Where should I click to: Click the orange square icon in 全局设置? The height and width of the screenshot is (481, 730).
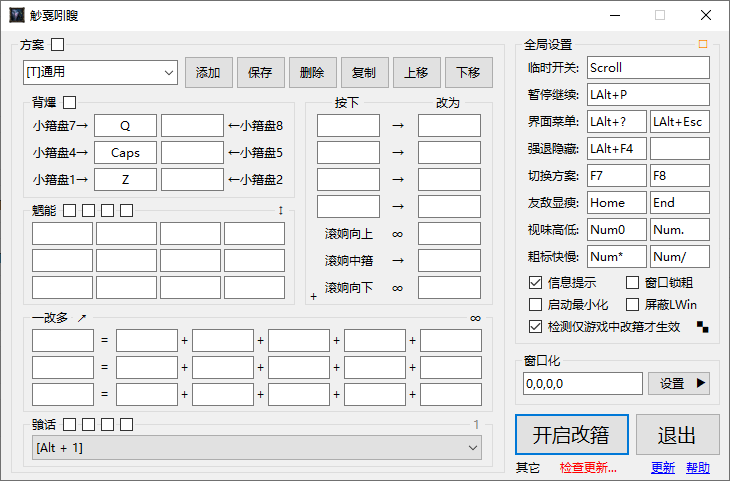703,44
